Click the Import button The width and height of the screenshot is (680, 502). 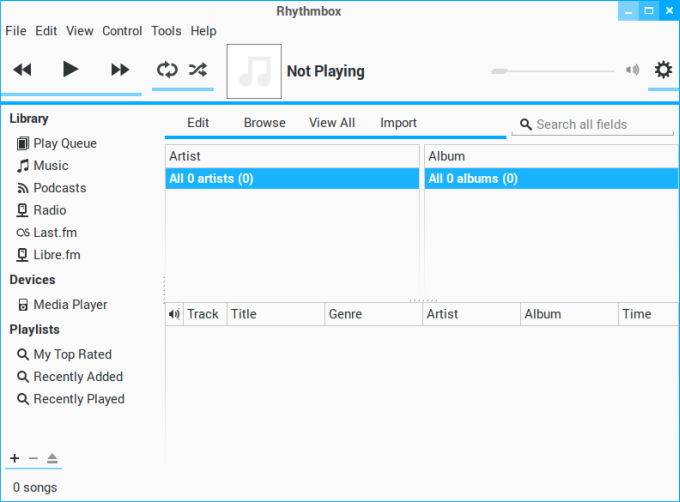[398, 123]
